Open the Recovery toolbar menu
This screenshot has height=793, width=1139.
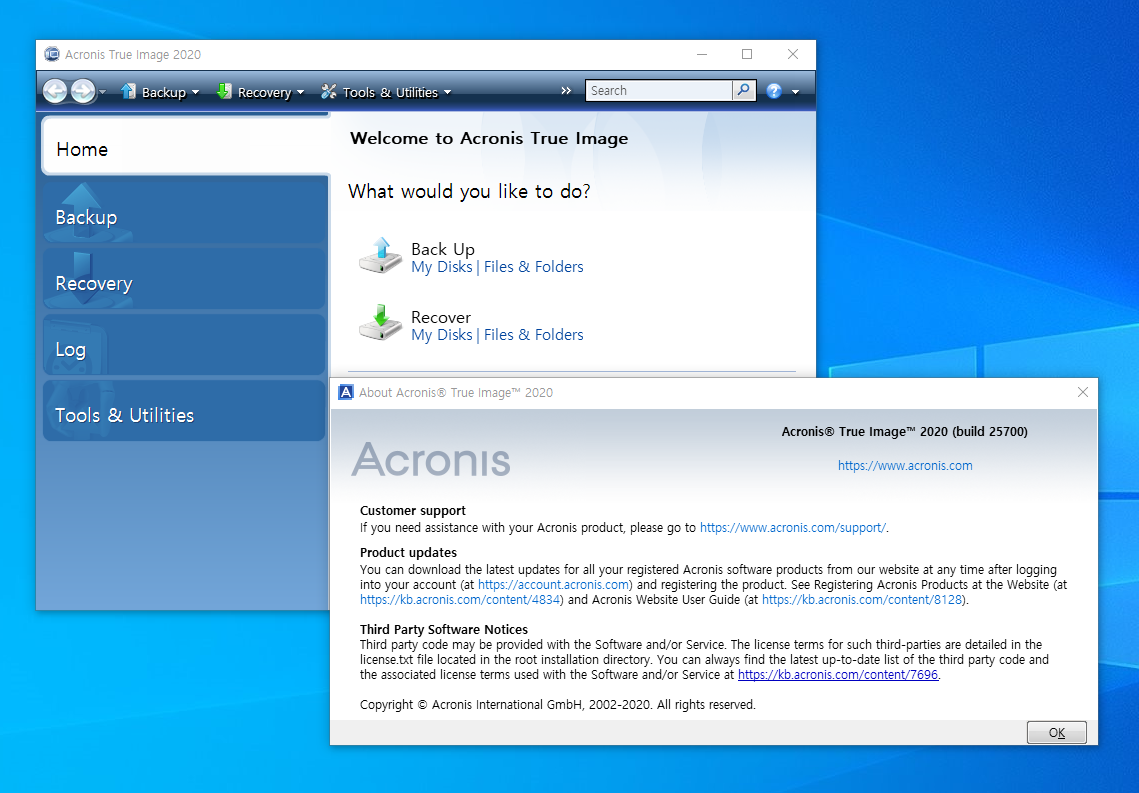pyautogui.click(x=260, y=92)
